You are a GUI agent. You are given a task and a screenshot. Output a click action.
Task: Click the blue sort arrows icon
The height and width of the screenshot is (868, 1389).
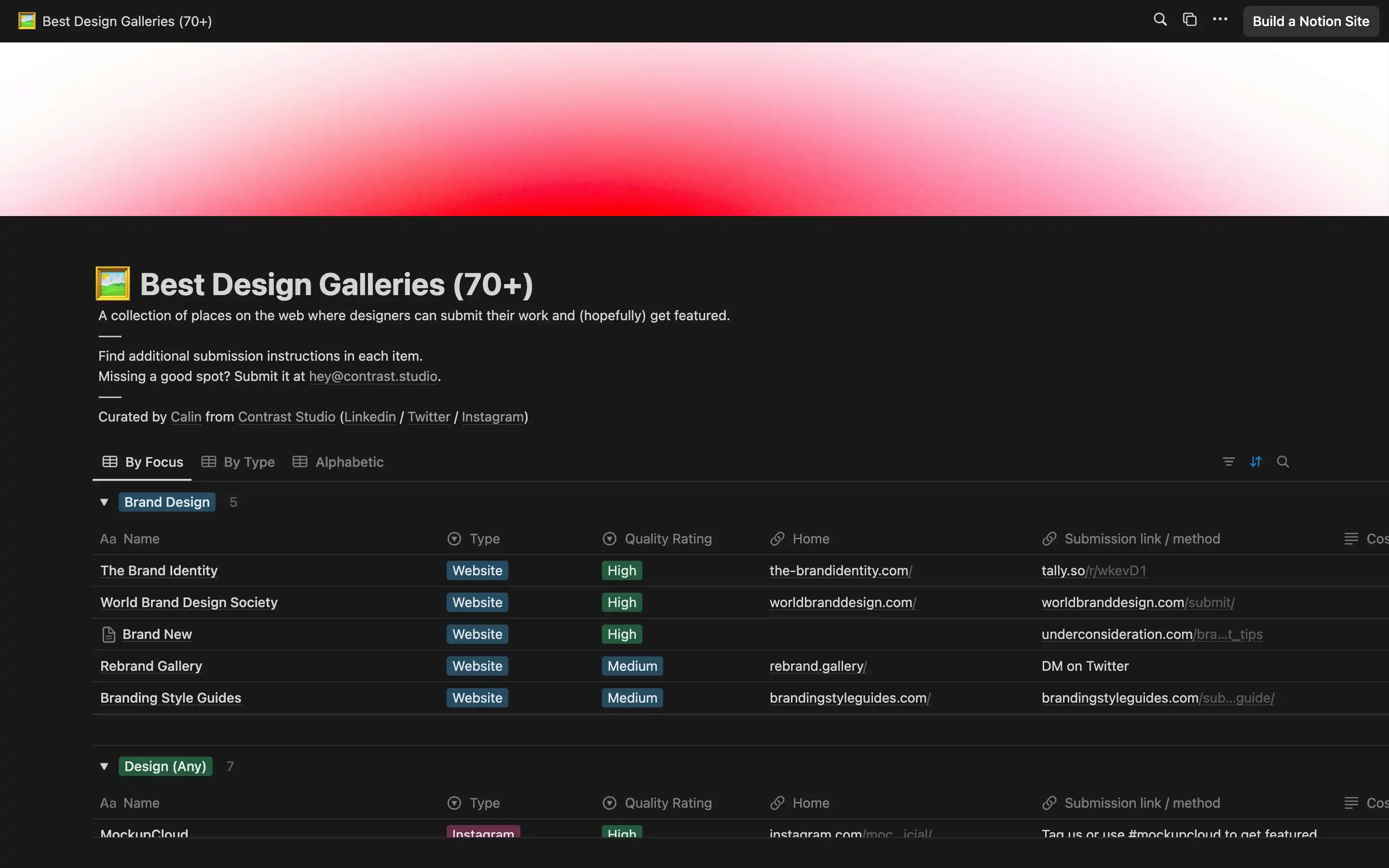tap(1256, 461)
